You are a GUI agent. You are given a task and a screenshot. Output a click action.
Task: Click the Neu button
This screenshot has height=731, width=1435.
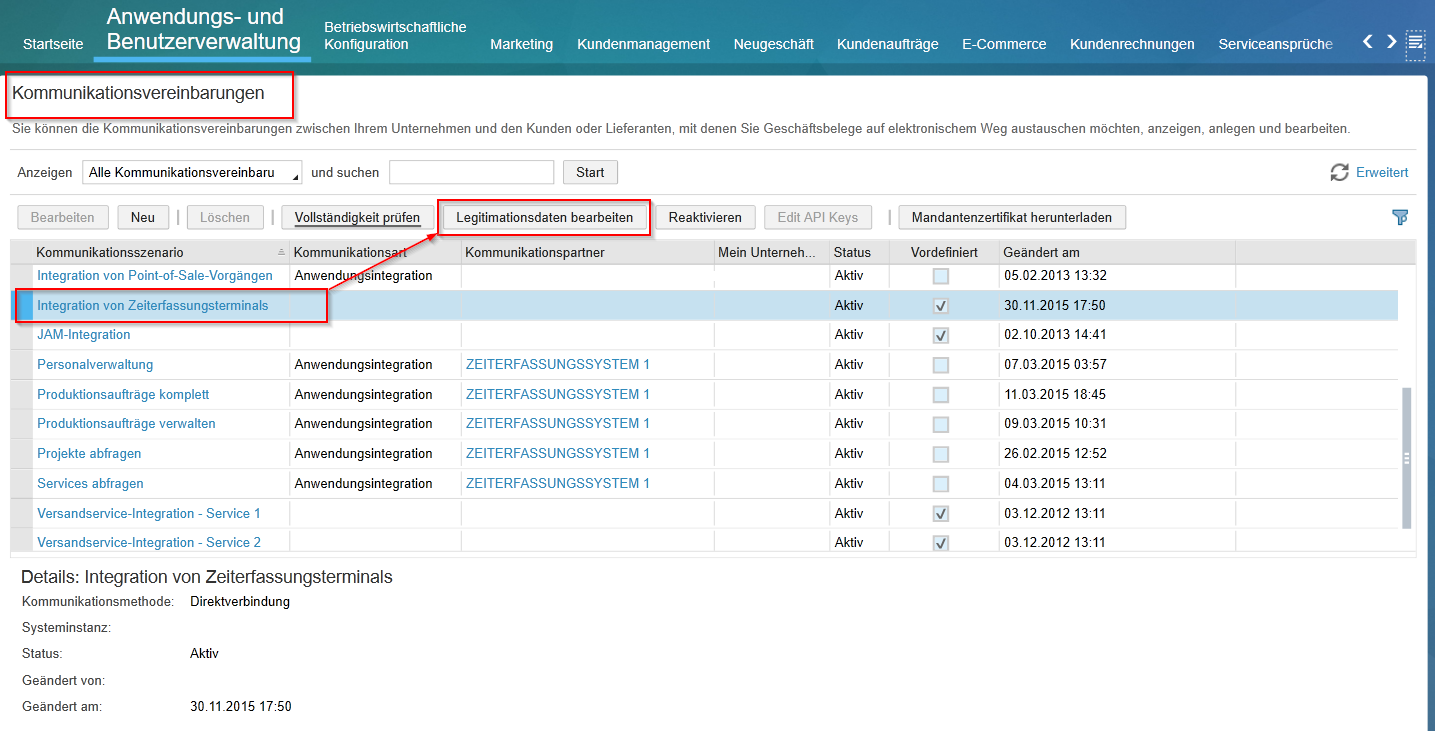click(x=143, y=217)
